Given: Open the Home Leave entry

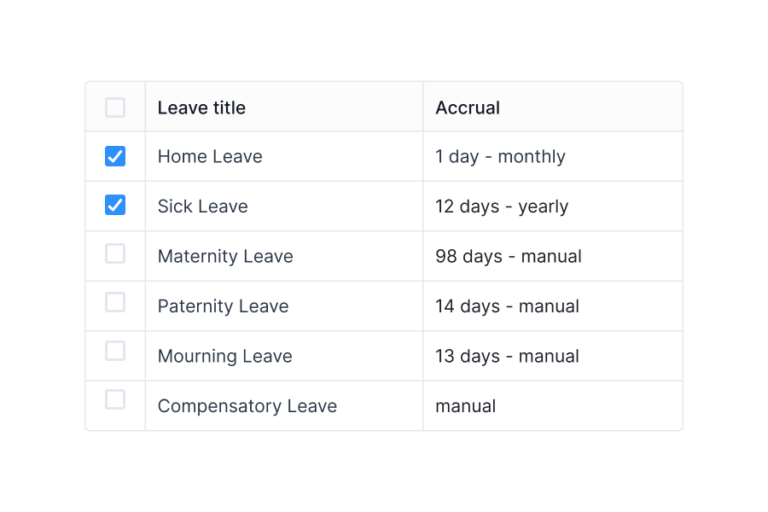Looking at the screenshot, I should coord(210,157).
